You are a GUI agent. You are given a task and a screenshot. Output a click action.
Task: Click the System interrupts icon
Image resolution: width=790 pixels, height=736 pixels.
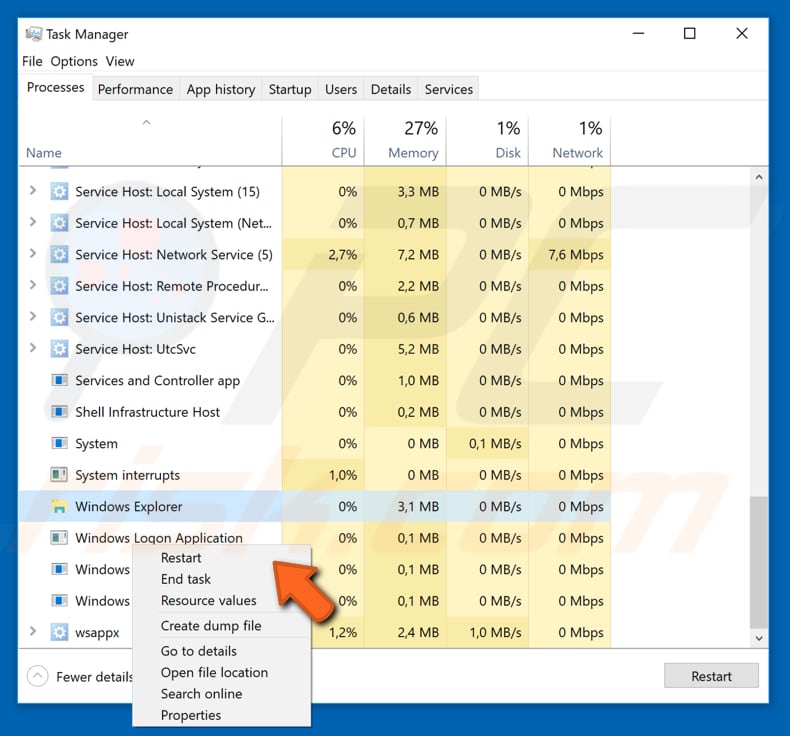point(59,475)
